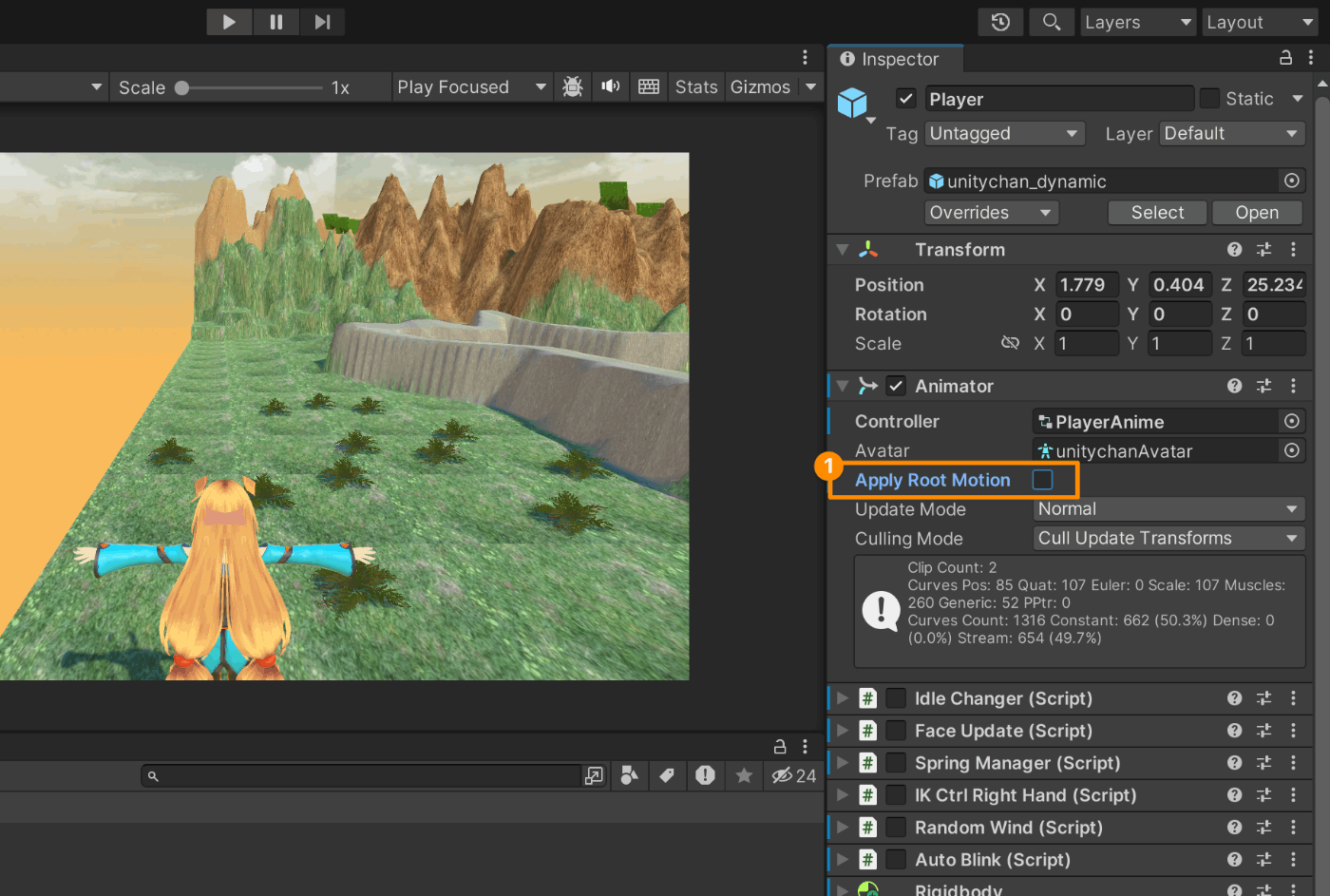Open the Layers dropdown

coord(1138,22)
